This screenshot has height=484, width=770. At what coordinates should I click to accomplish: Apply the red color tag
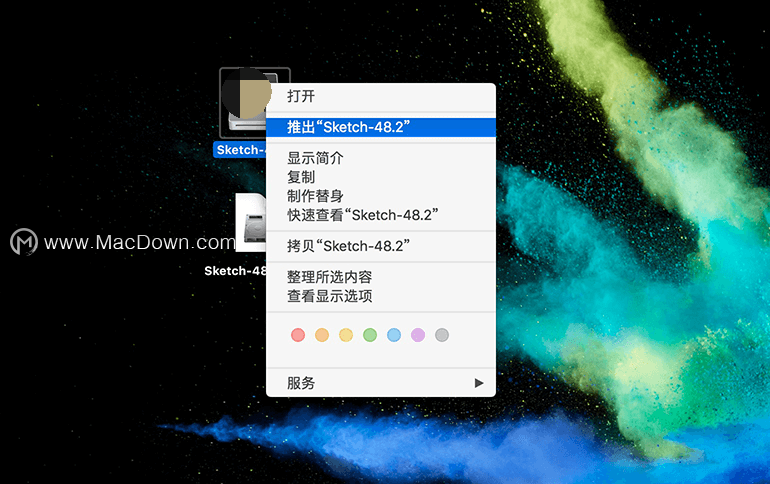[x=298, y=335]
